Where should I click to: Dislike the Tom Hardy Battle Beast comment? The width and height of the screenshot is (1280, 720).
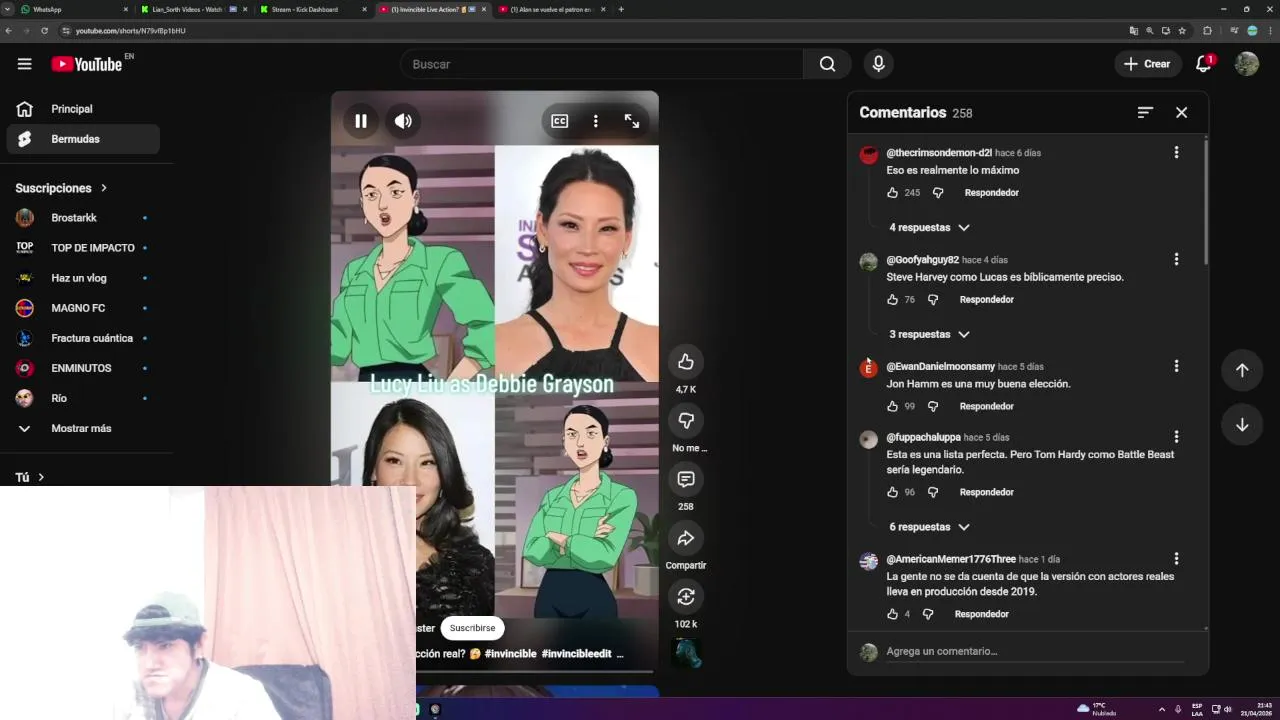tap(933, 493)
